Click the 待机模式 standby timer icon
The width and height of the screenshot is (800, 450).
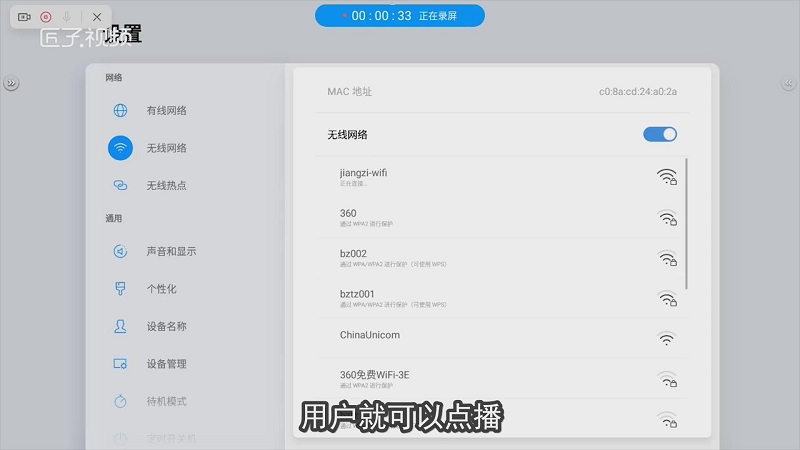(x=120, y=401)
